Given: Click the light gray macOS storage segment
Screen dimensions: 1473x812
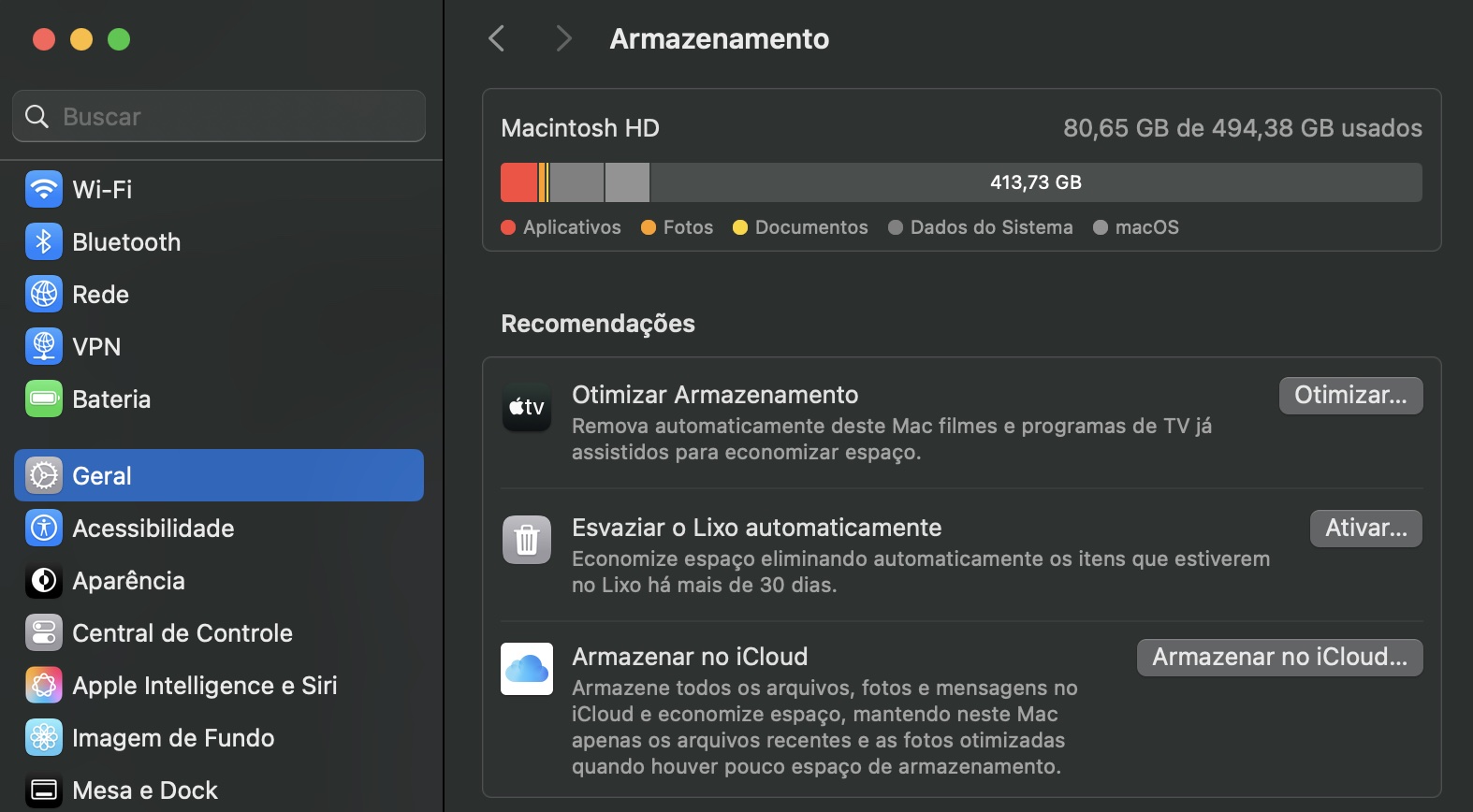Looking at the screenshot, I should pyautogui.click(x=627, y=182).
